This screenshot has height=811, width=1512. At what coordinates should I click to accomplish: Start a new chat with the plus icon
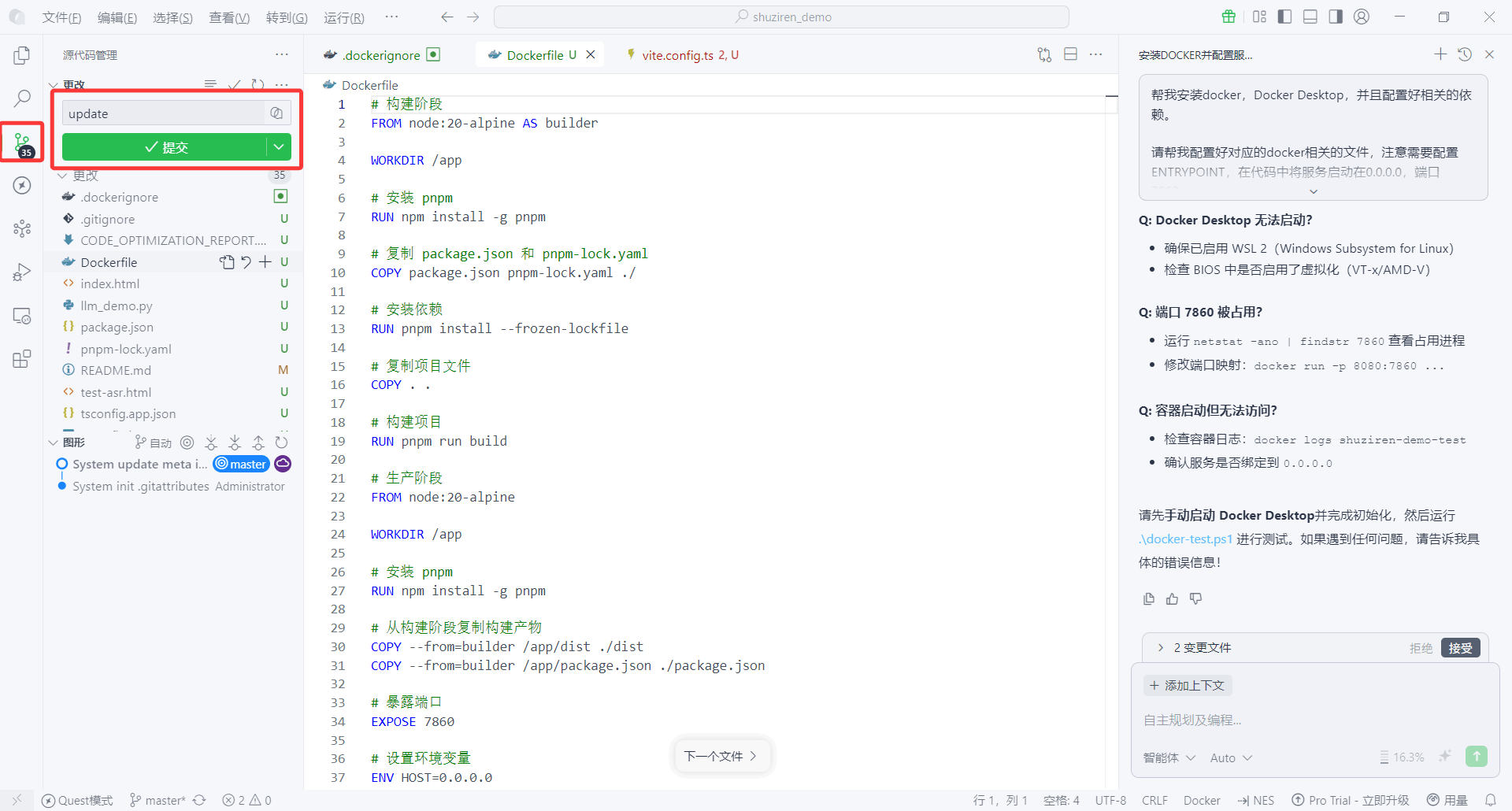click(x=1440, y=54)
